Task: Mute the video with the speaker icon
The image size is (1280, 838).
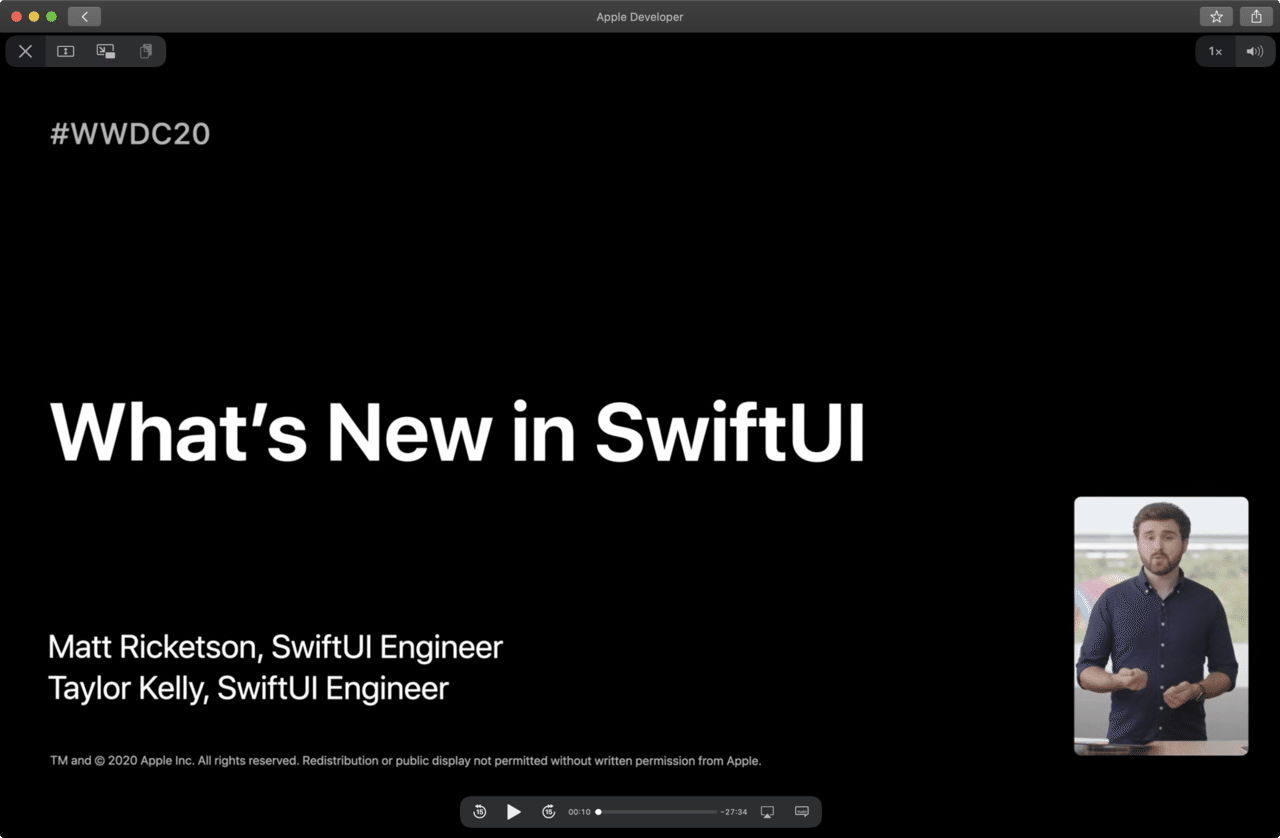Action: click(1255, 51)
